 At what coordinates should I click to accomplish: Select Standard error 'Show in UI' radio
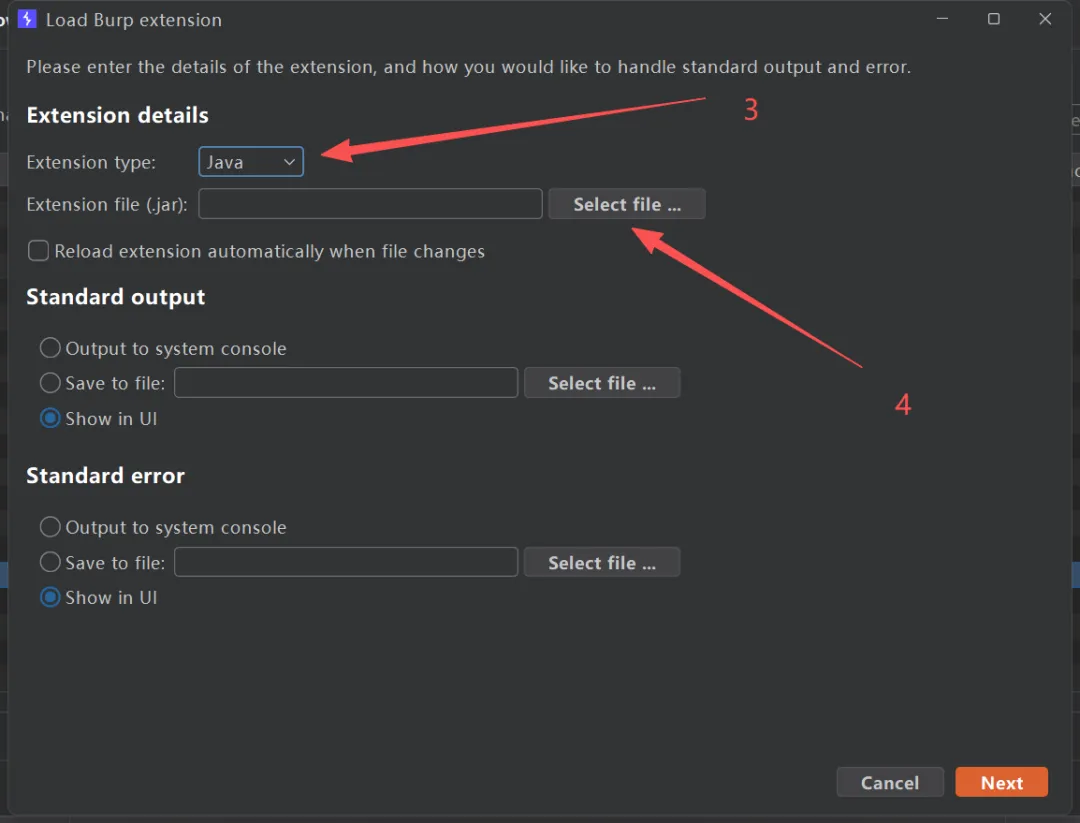tap(50, 598)
